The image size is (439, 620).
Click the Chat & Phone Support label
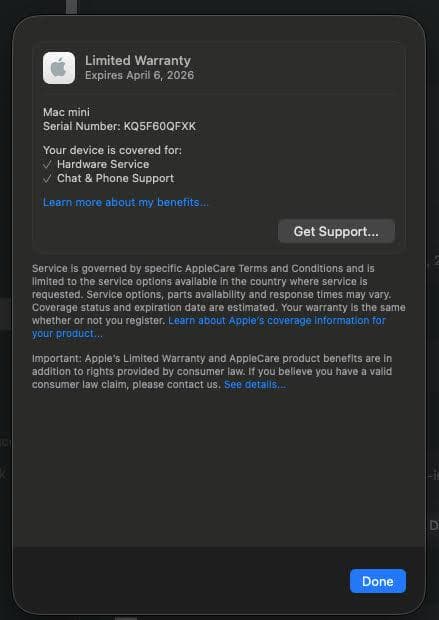(115, 179)
